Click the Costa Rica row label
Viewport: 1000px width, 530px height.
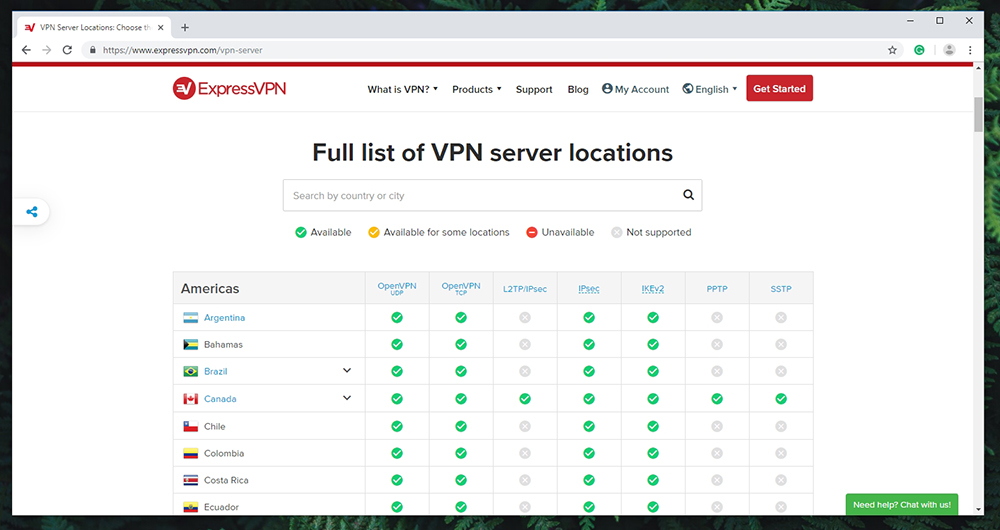click(x=226, y=480)
